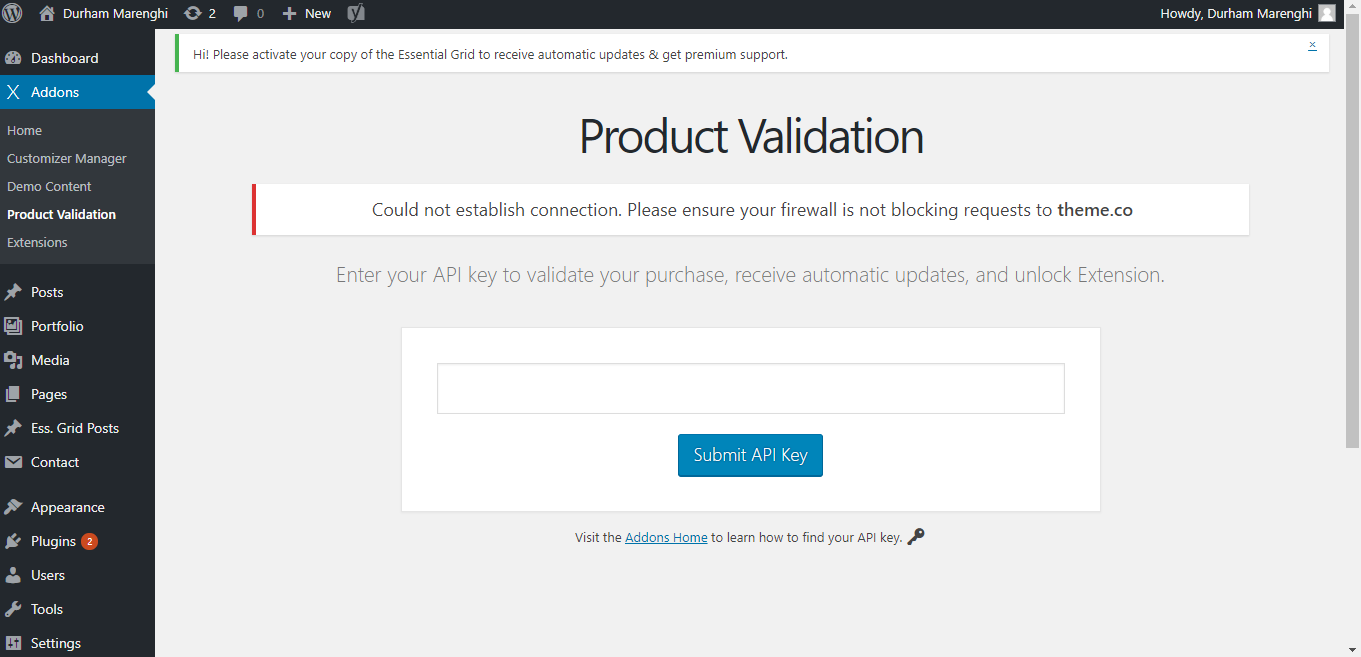Viewport: 1361px width, 657px height.
Task: Dismiss the Essential Grid activation notice
Action: [x=1312, y=45]
